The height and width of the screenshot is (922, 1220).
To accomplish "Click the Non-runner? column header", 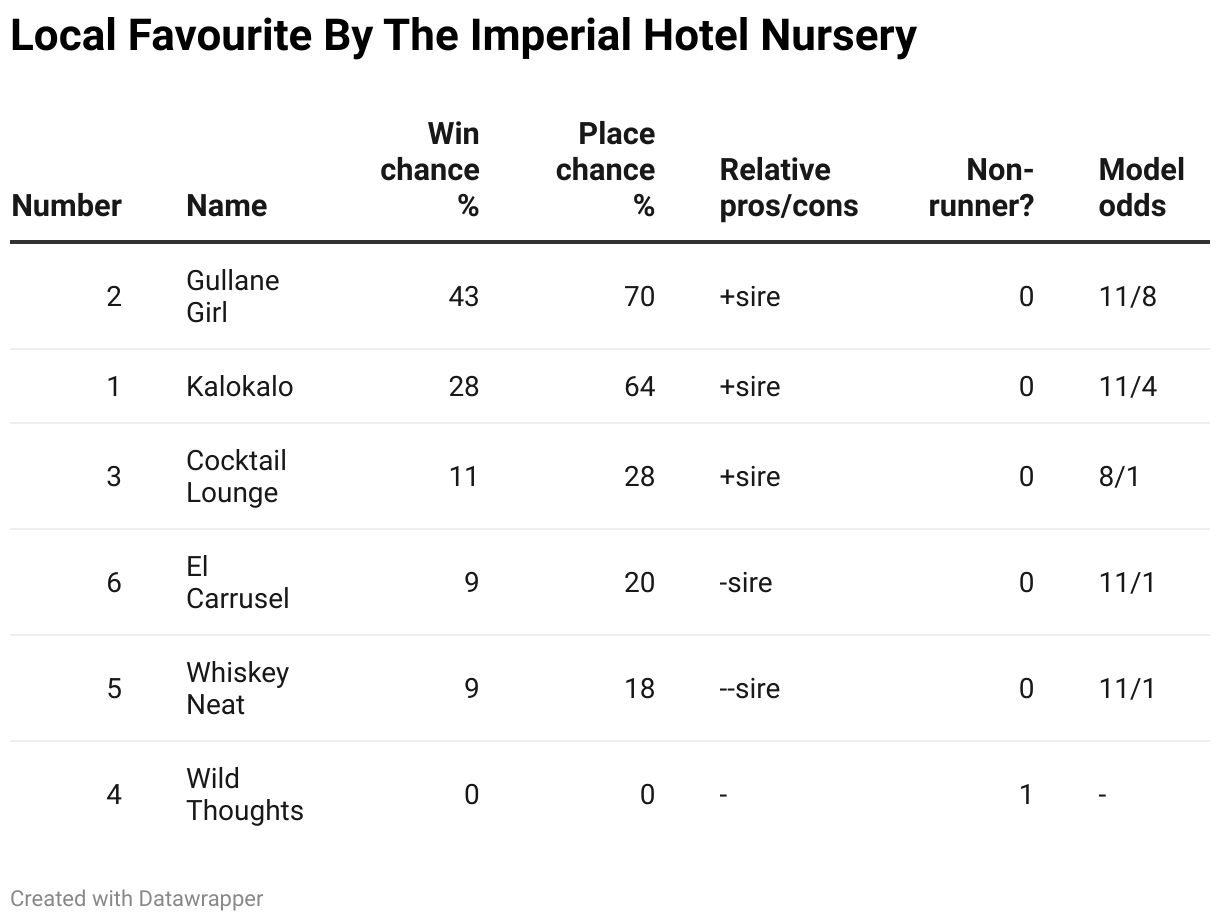I will pyautogui.click(x=981, y=188).
